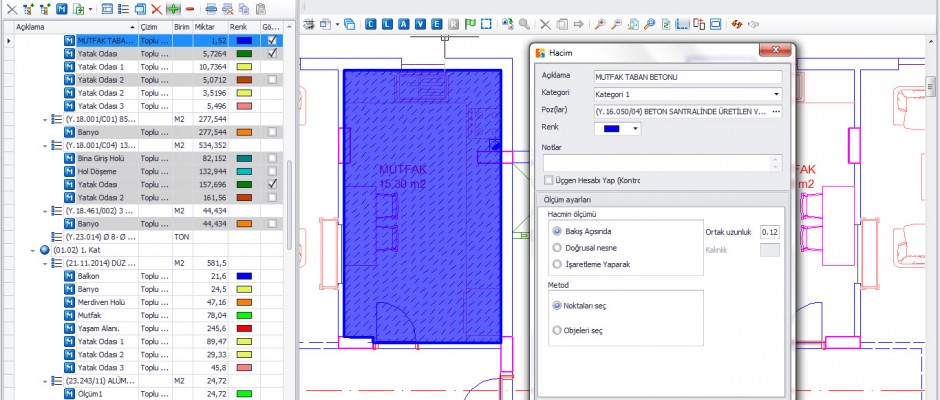Click the red minus remove icon
The image size is (940, 400).
coord(190,8)
